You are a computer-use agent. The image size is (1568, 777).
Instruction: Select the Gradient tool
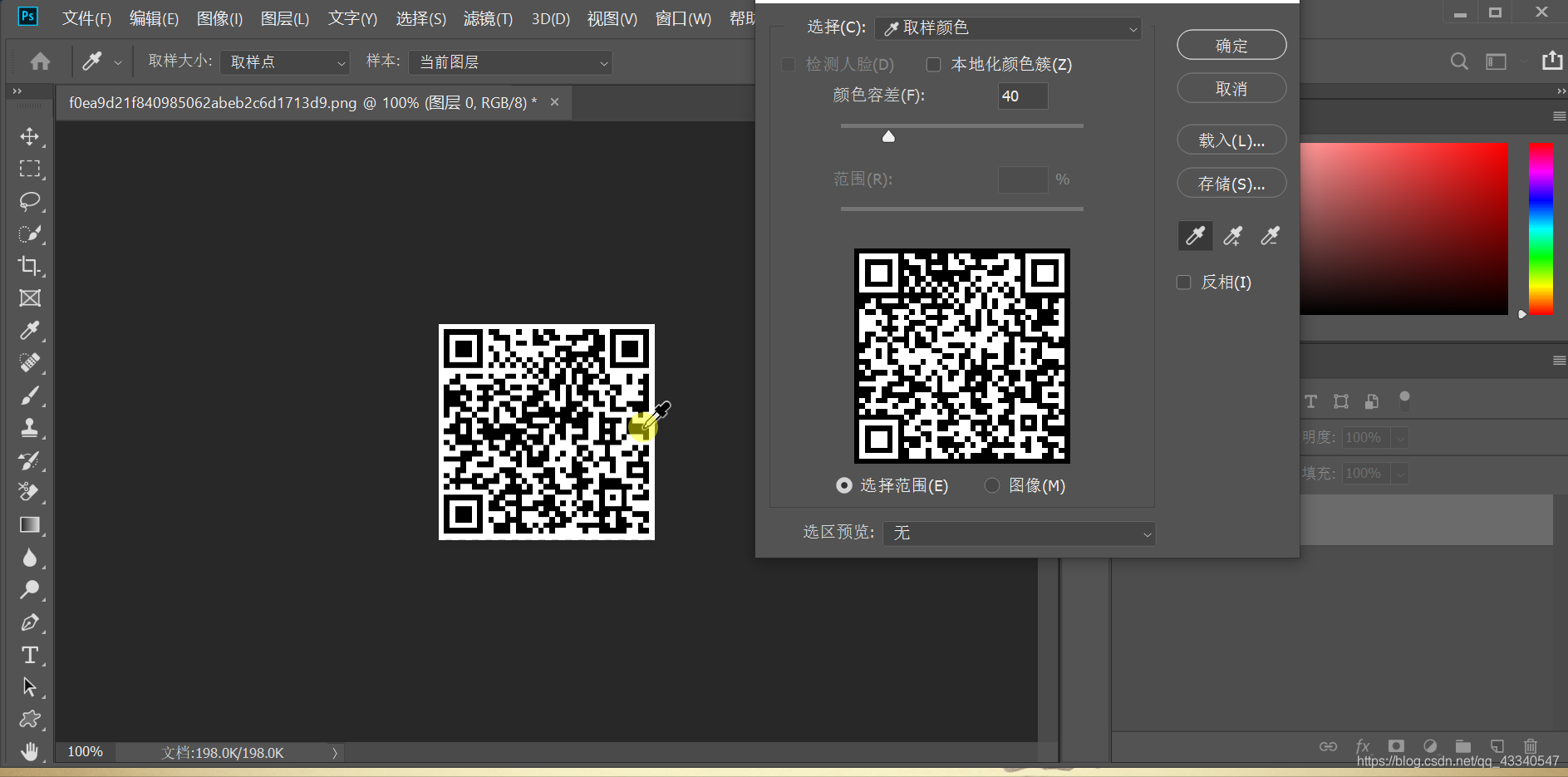point(30,524)
